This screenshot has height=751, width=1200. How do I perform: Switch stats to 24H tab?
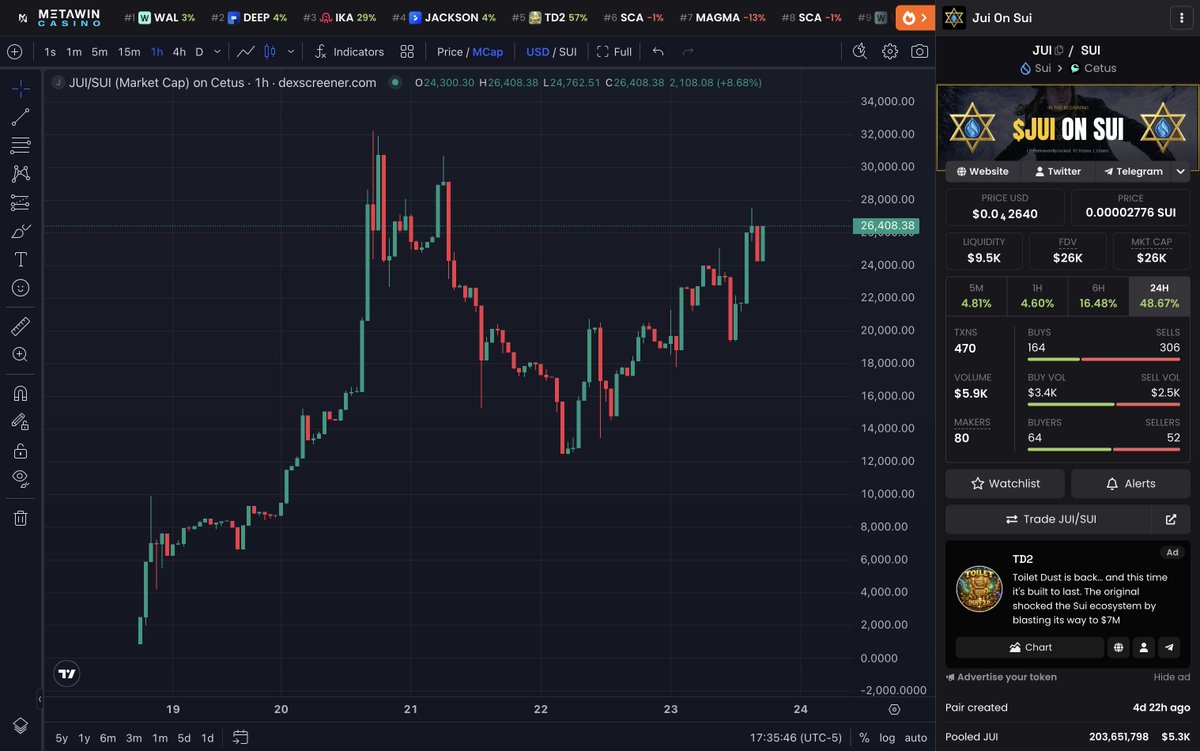click(1159, 296)
